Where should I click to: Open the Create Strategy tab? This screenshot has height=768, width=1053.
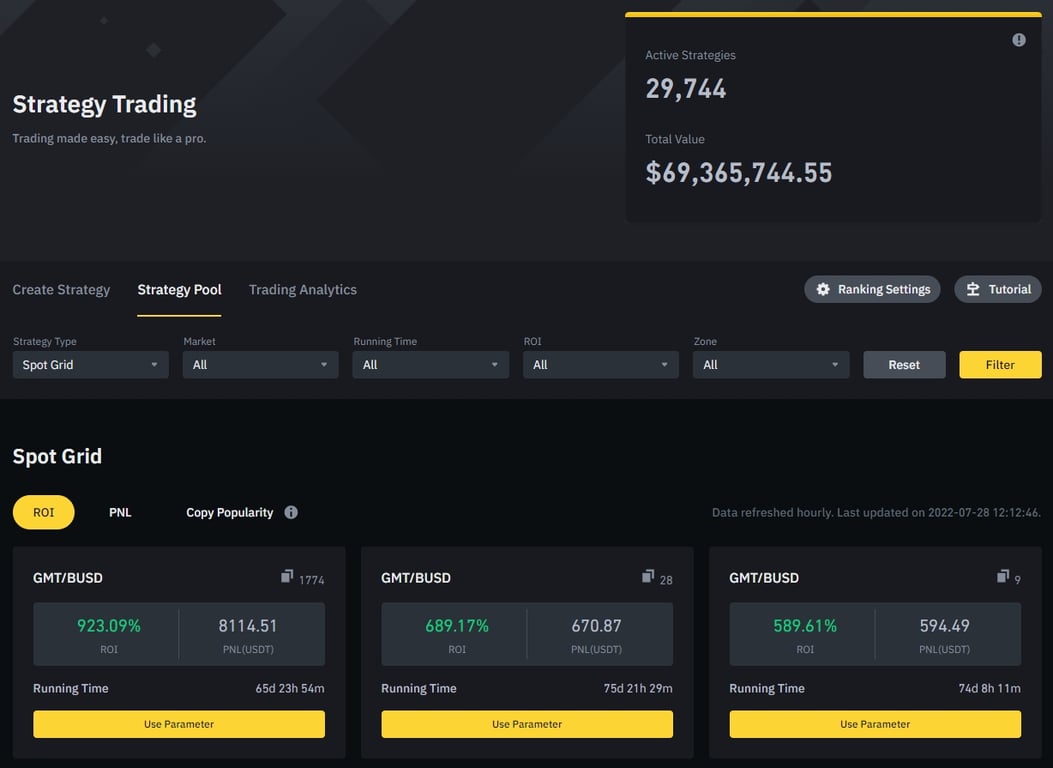(x=61, y=289)
